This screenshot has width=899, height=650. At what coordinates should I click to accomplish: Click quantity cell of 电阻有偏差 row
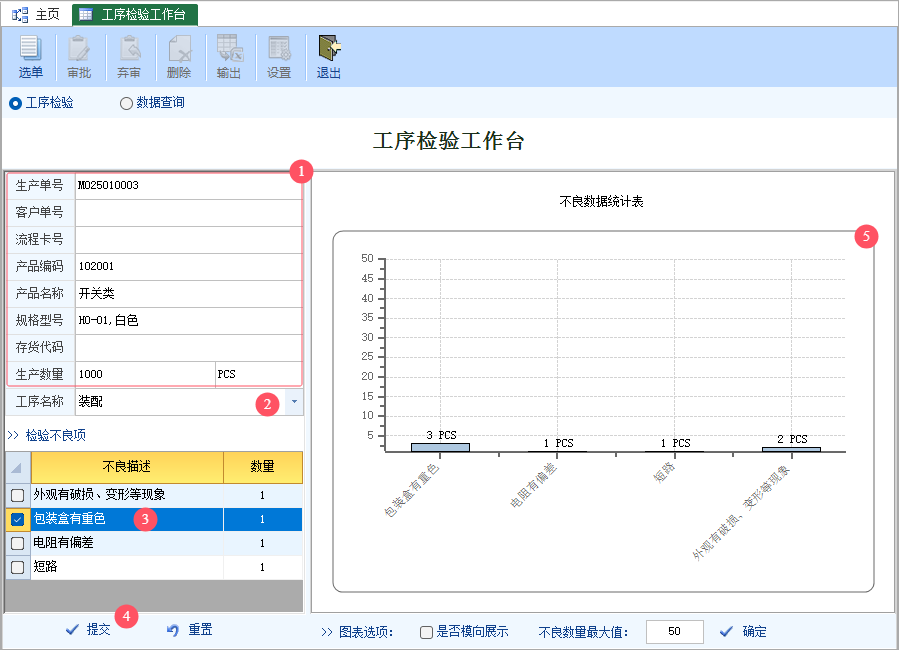tap(263, 543)
